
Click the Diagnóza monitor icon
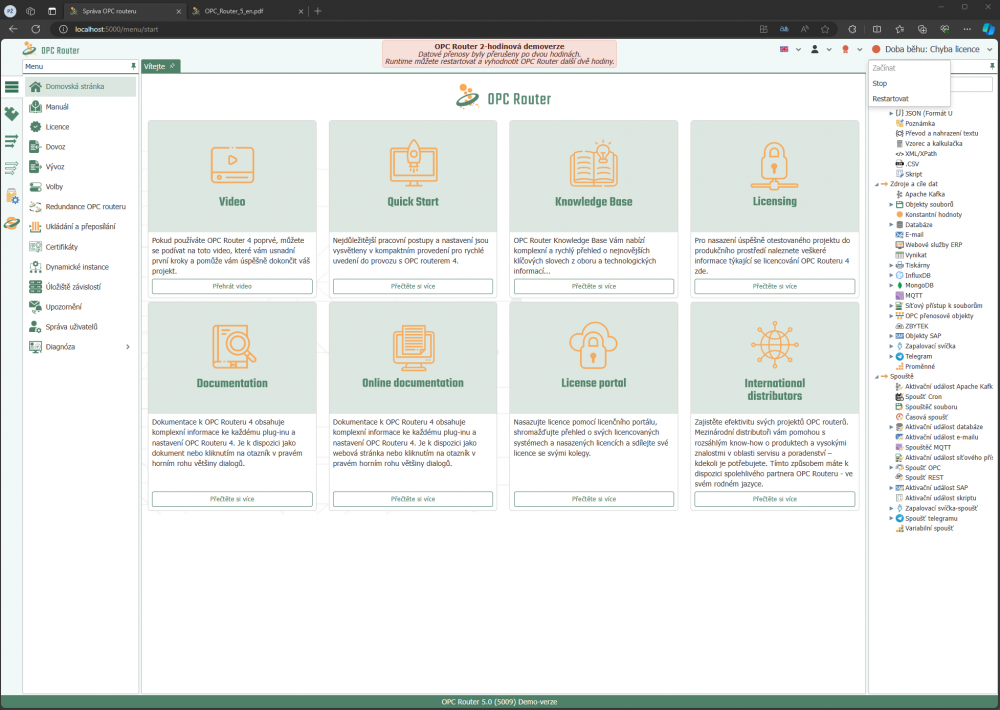point(36,347)
